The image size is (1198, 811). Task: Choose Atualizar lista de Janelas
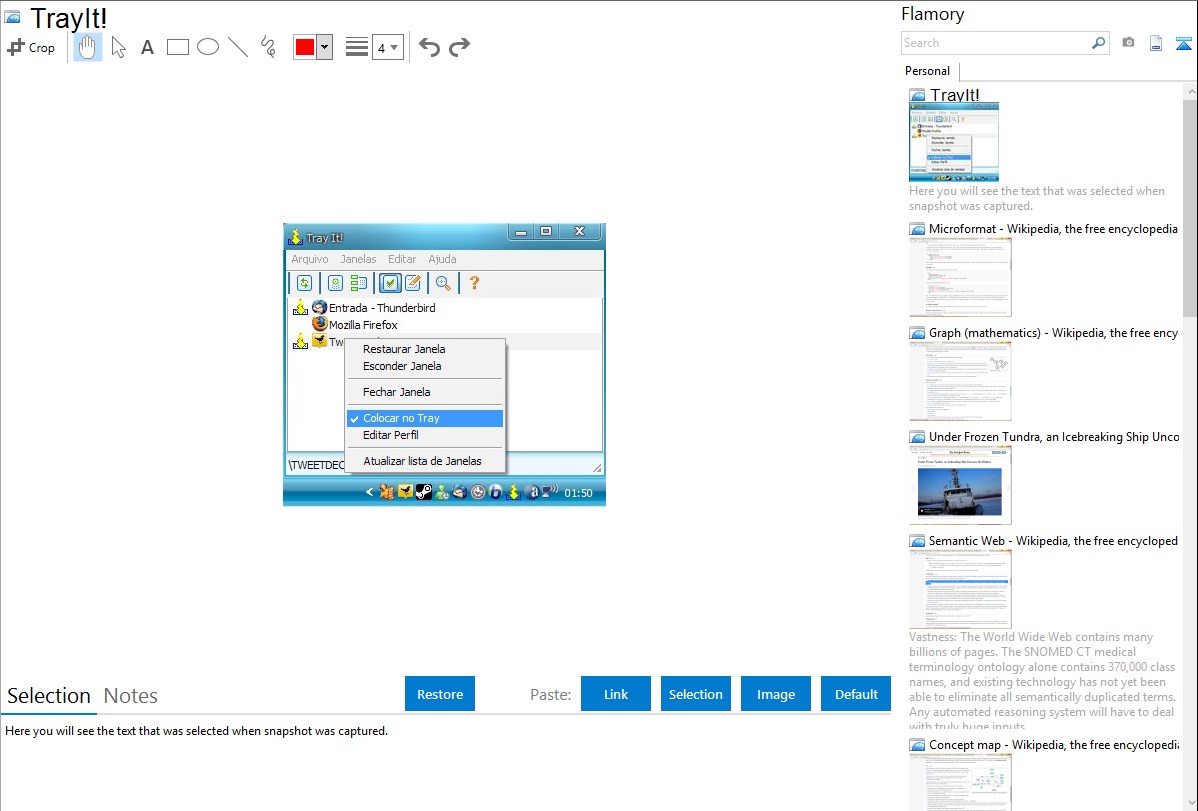(x=425, y=461)
